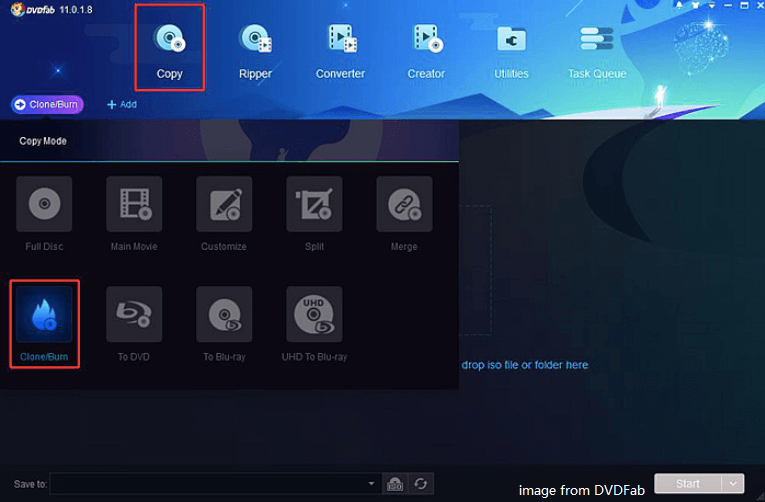Open the Utilities module
This screenshot has width=765, height=502.
(511, 51)
